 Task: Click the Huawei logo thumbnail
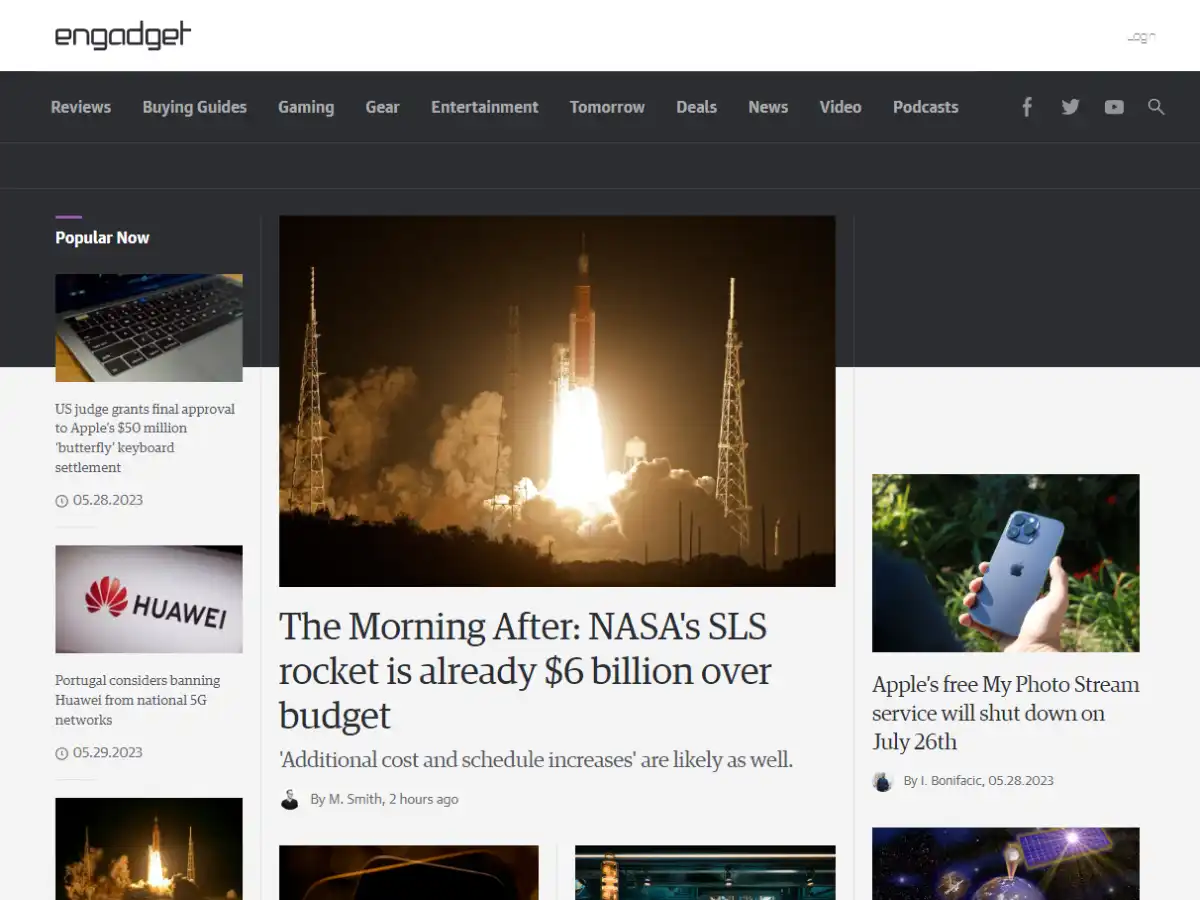tap(149, 599)
